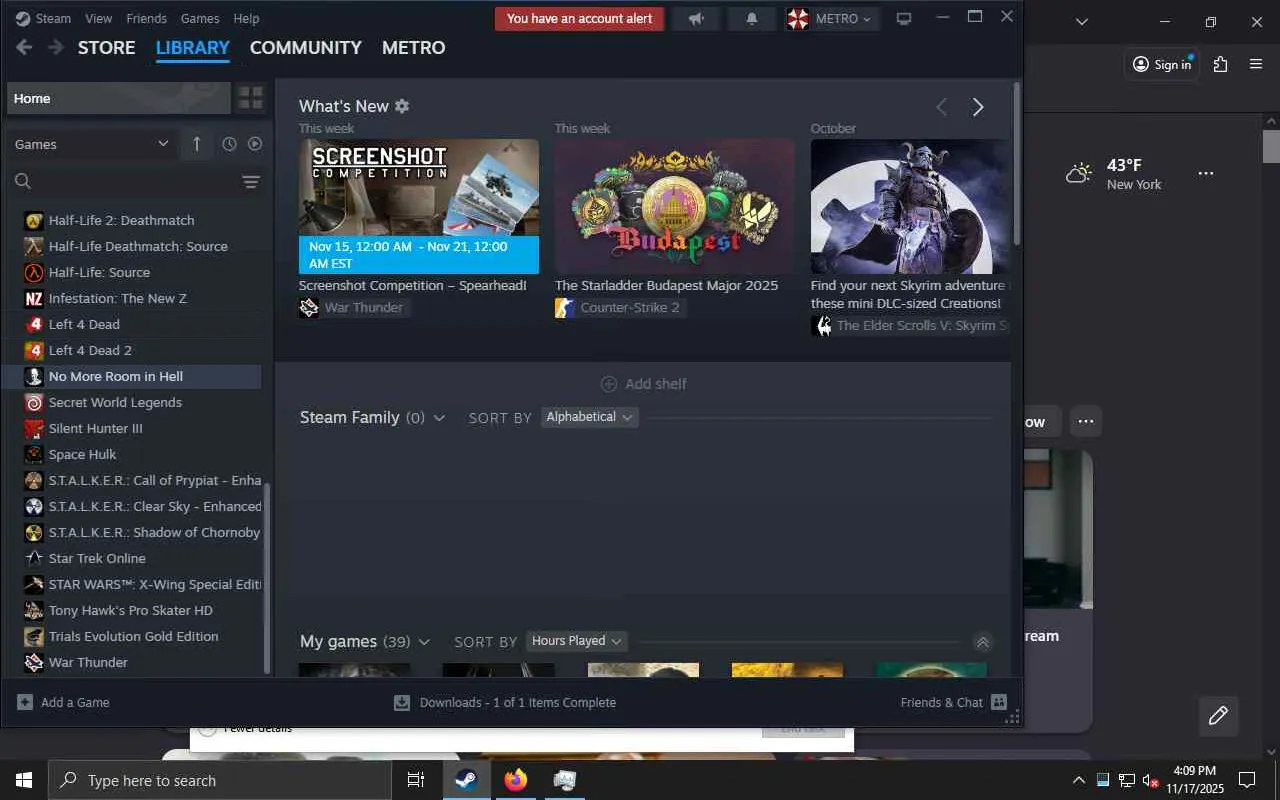Go to the STORE tab
Viewport: 1280px width, 800px height.
pyautogui.click(x=106, y=47)
